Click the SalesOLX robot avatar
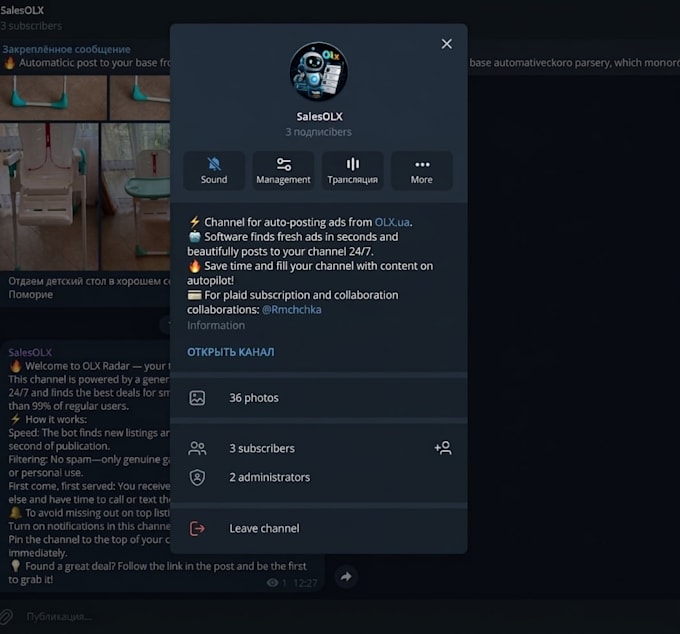 point(319,72)
